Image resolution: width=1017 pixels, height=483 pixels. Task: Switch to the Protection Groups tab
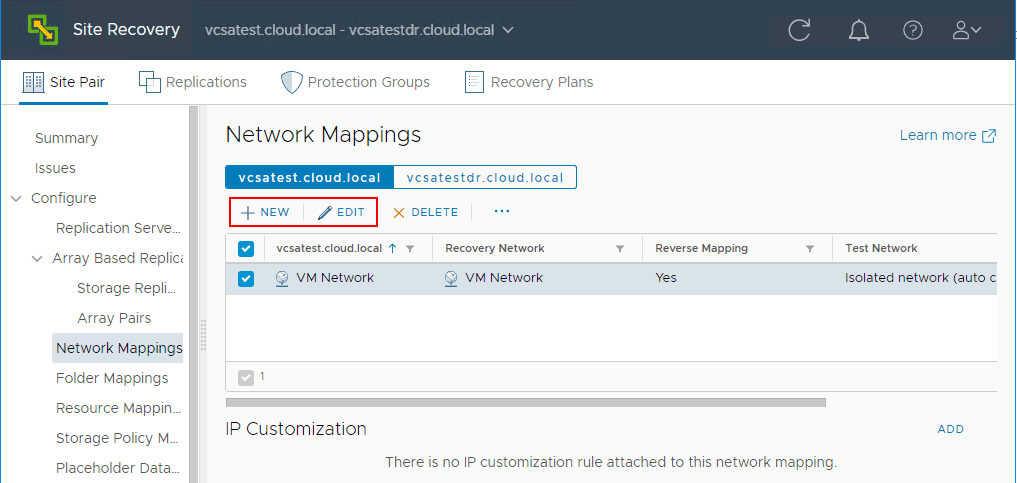(x=355, y=82)
